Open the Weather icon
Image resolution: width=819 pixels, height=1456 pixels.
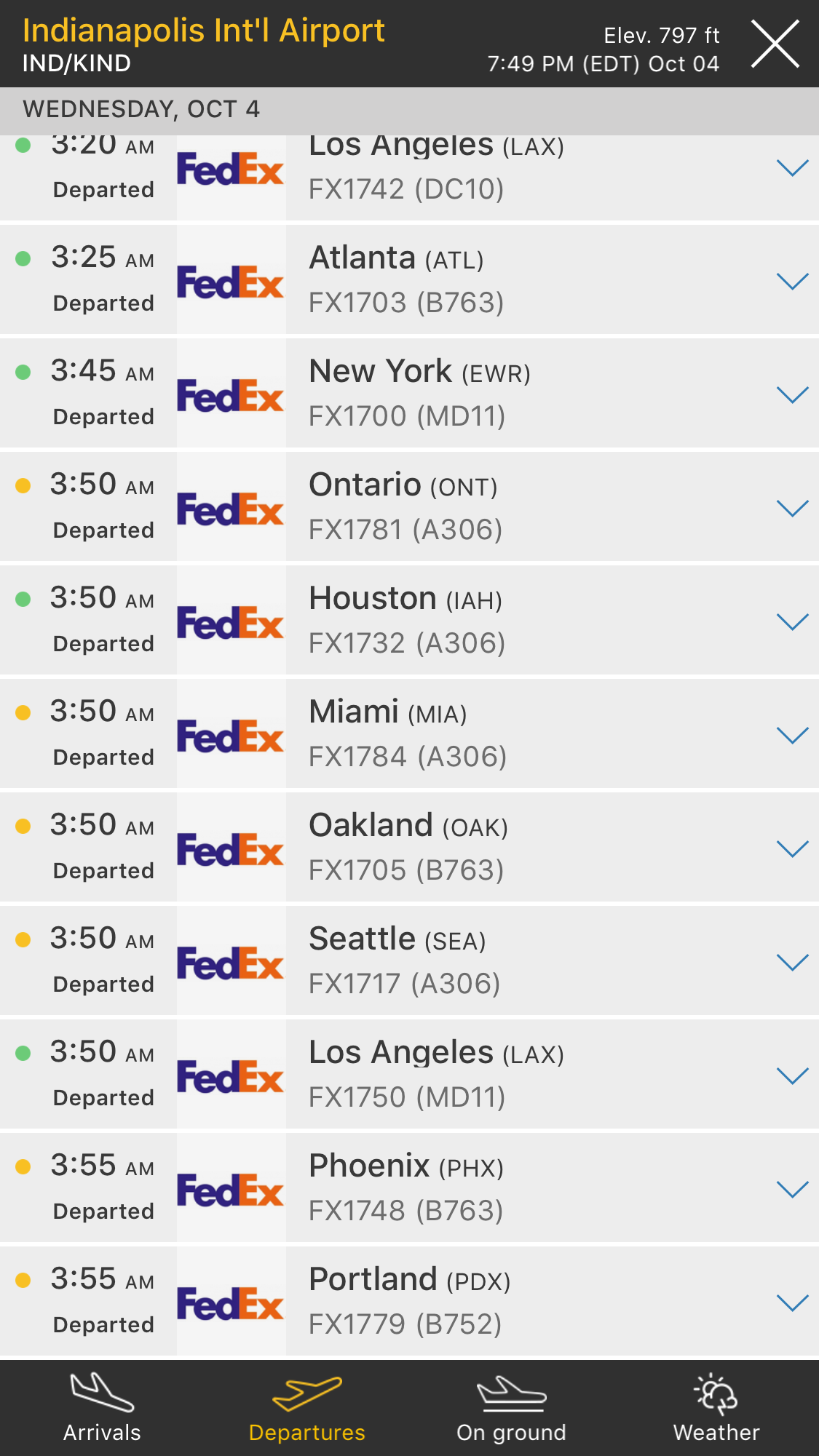[x=716, y=1393]
